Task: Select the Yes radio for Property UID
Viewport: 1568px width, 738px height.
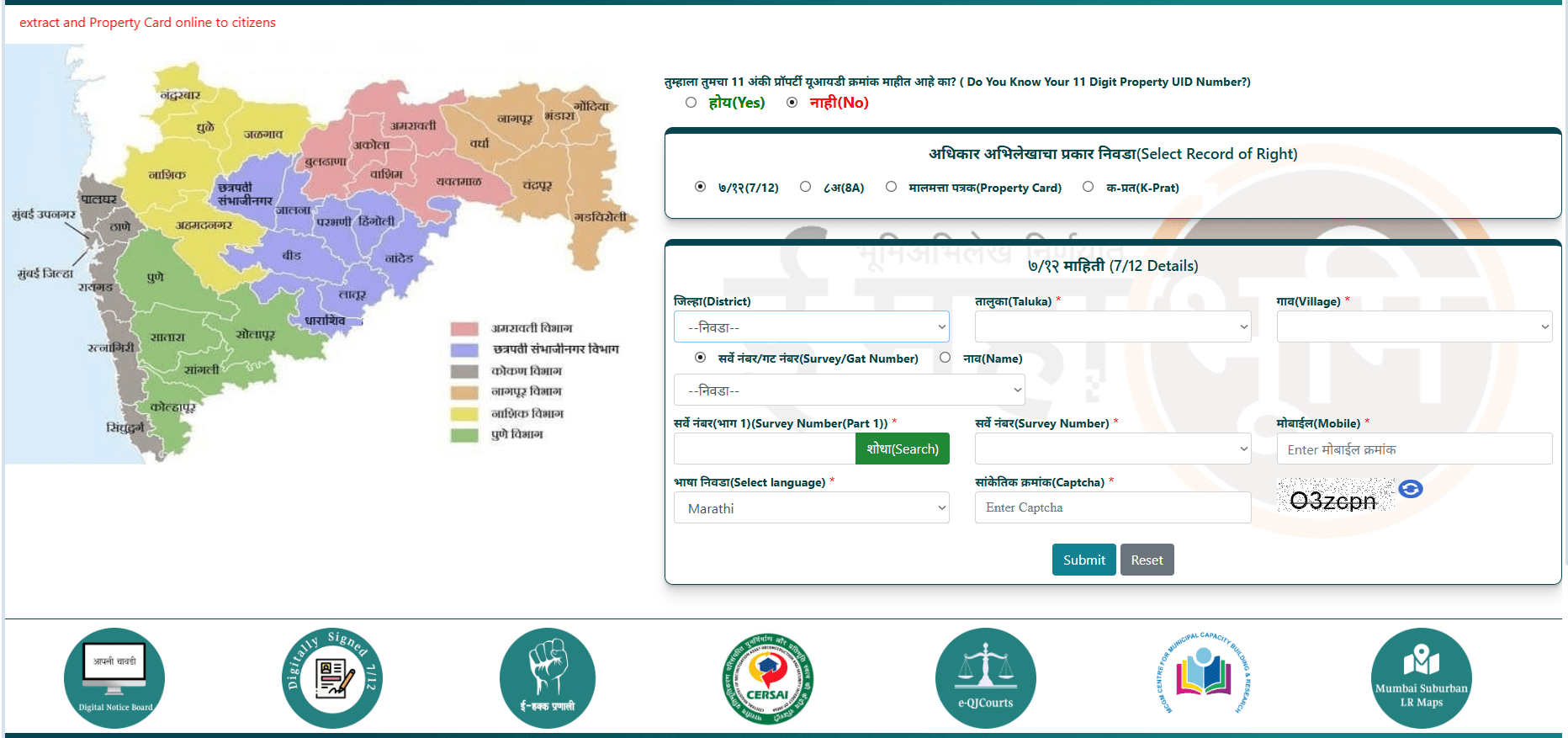Action: point(691,103)
